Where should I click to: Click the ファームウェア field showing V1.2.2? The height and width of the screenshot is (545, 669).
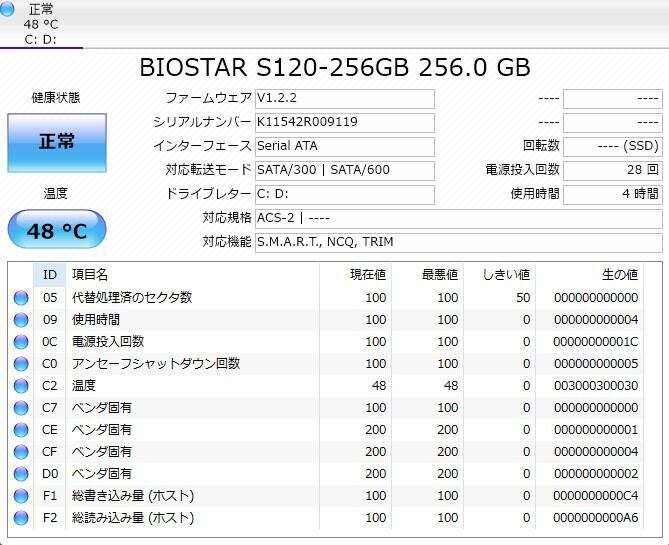(344, 98)
